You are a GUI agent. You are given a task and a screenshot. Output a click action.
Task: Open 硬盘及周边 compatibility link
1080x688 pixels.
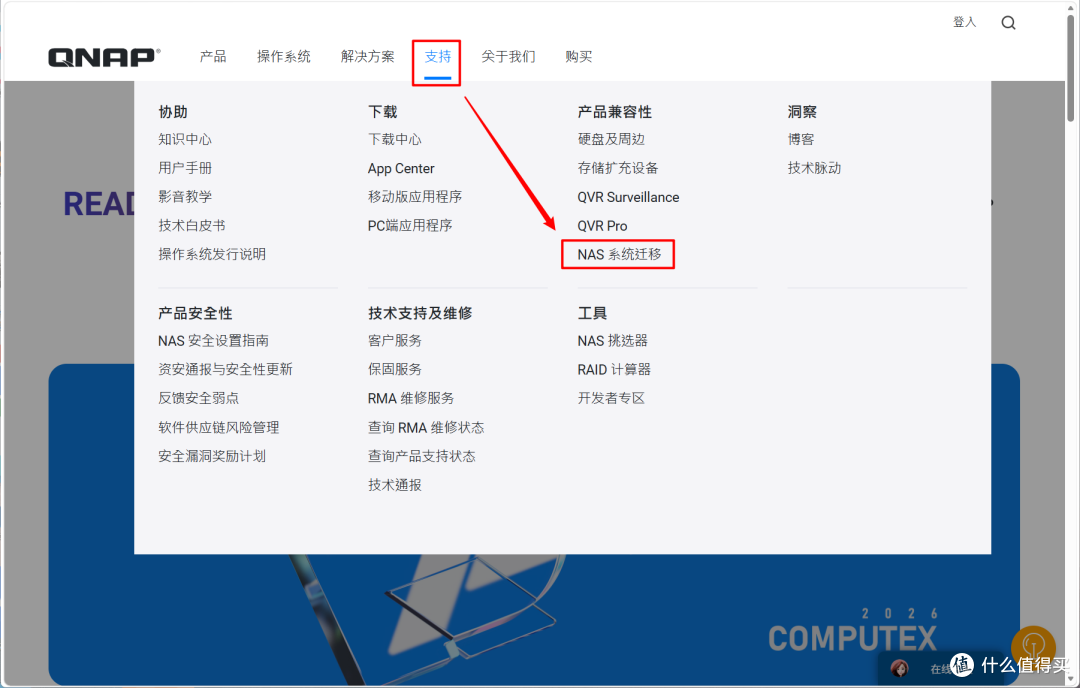tap(611, 139)
